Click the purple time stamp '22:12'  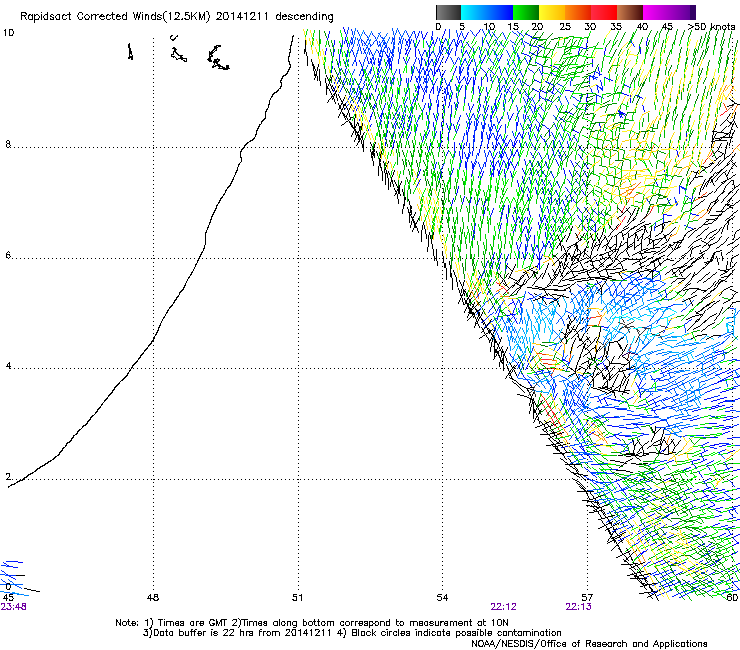[x=504, y=607]
